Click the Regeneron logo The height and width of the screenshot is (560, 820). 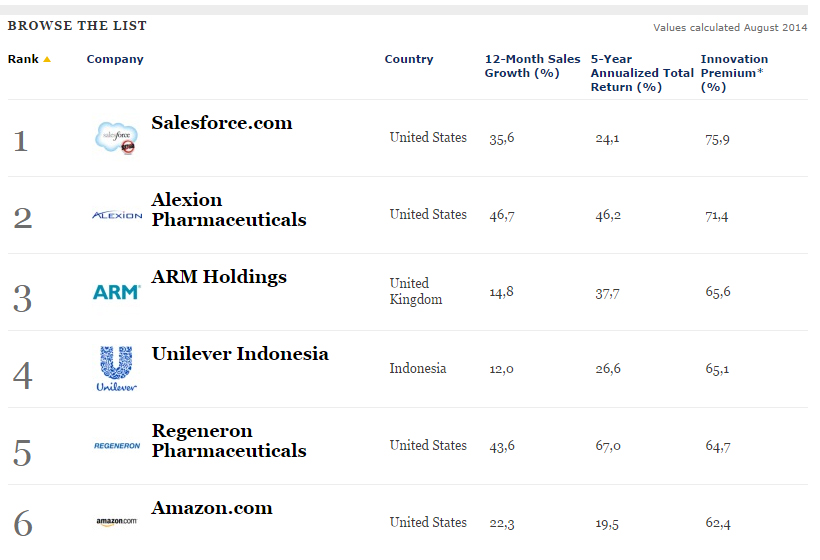tap(117, 446)
